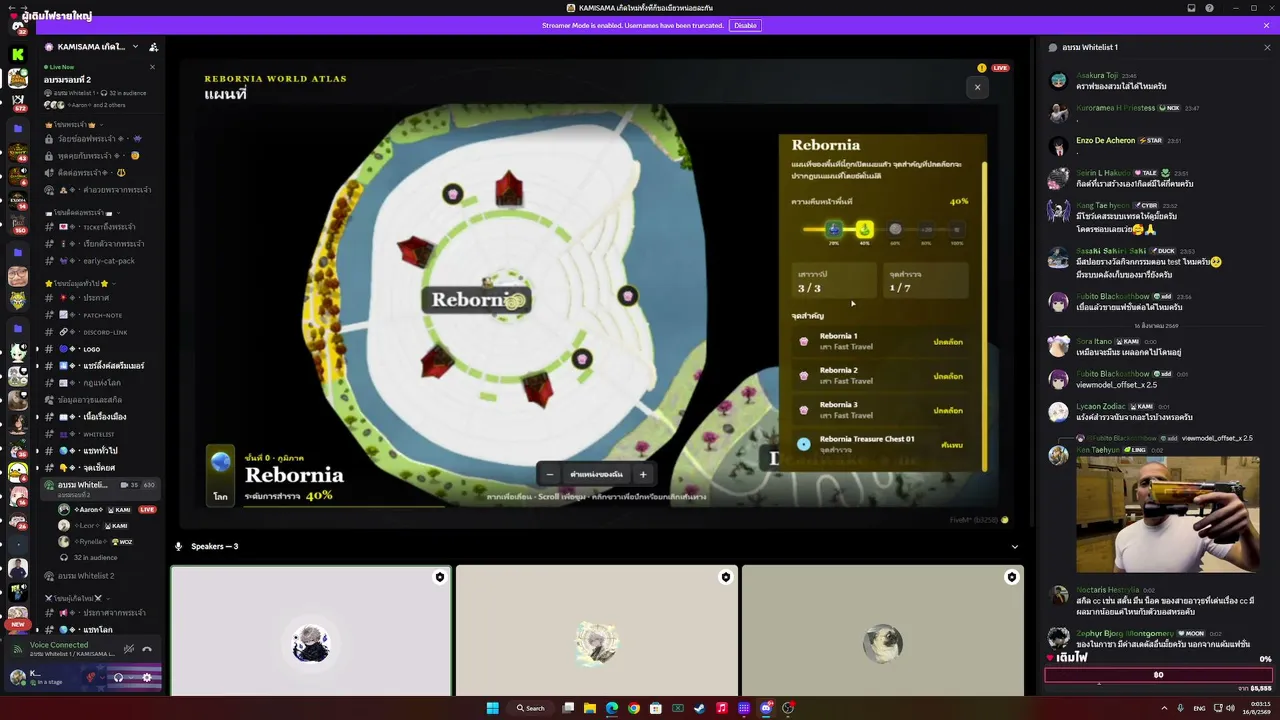Choose Rebornia 1 fast travel point
The image size is (1280, 720).
(x=880, y=341)
